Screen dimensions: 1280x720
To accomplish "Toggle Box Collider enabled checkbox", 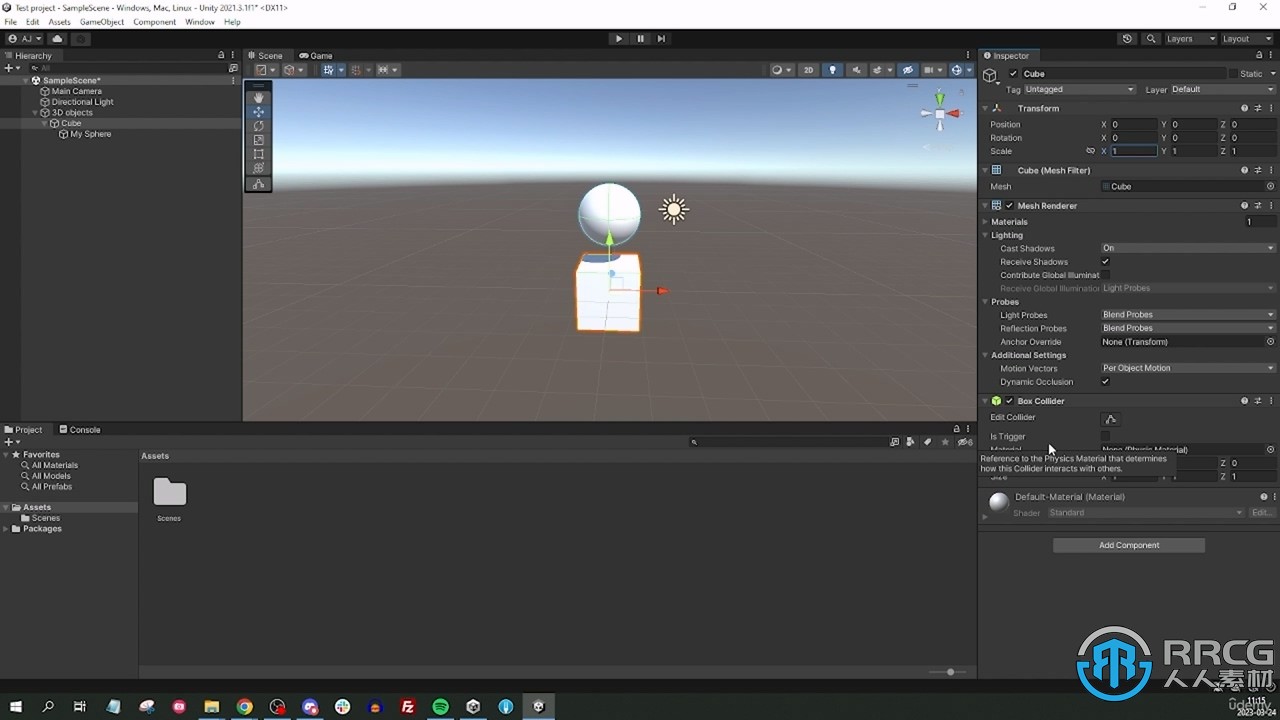I will pyautogui.click(x=1009, y=401).
